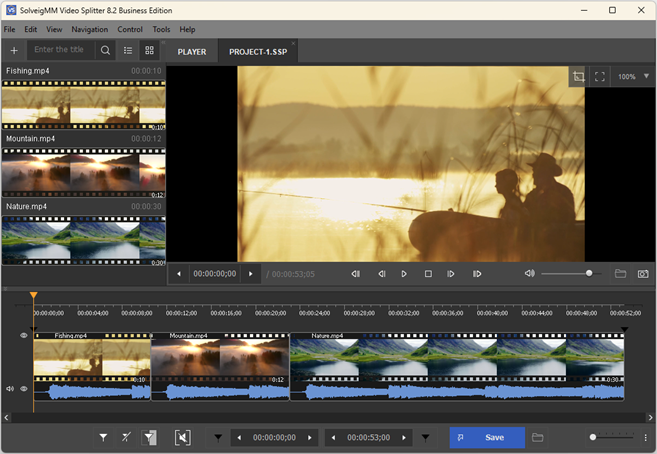Adjust the timeline zoom slider
This screenshot has height=454, width=657.
(x=612, y=437)
